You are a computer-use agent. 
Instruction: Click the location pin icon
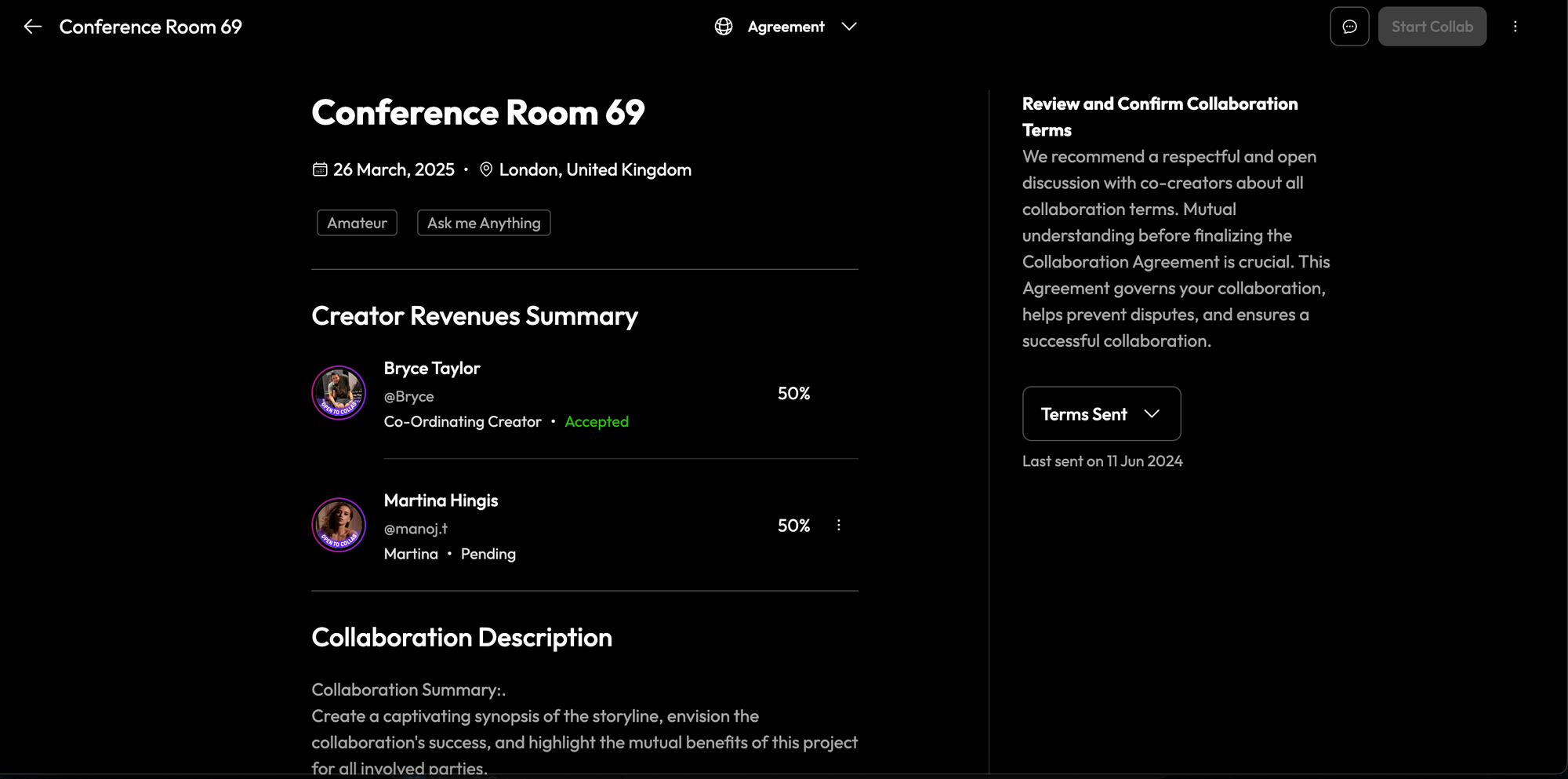pos(486,169)
